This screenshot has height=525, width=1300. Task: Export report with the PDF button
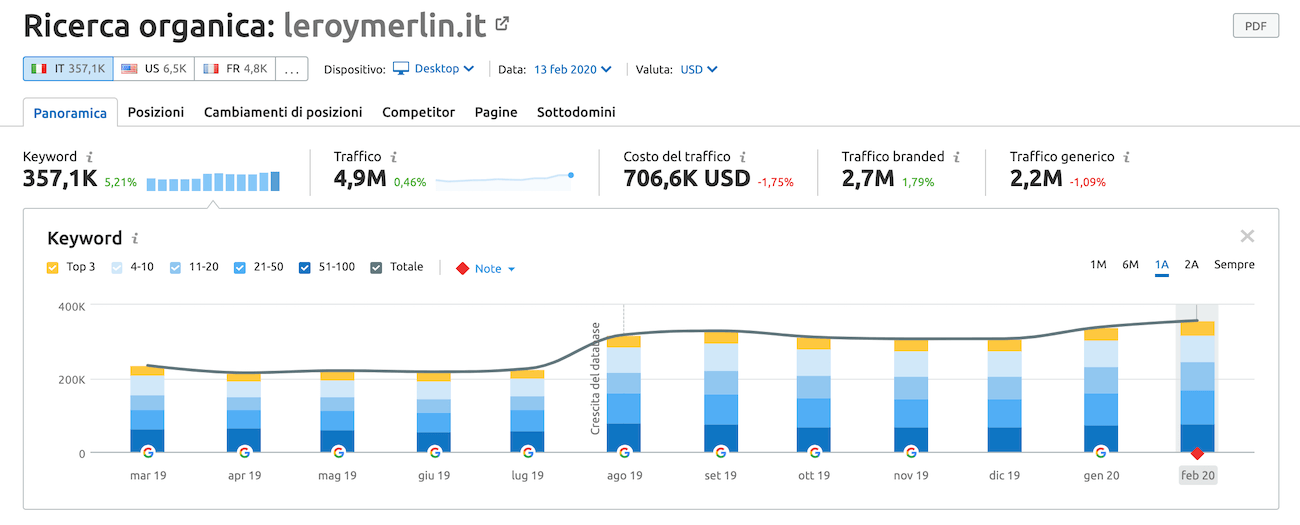tap(1255, 26)
